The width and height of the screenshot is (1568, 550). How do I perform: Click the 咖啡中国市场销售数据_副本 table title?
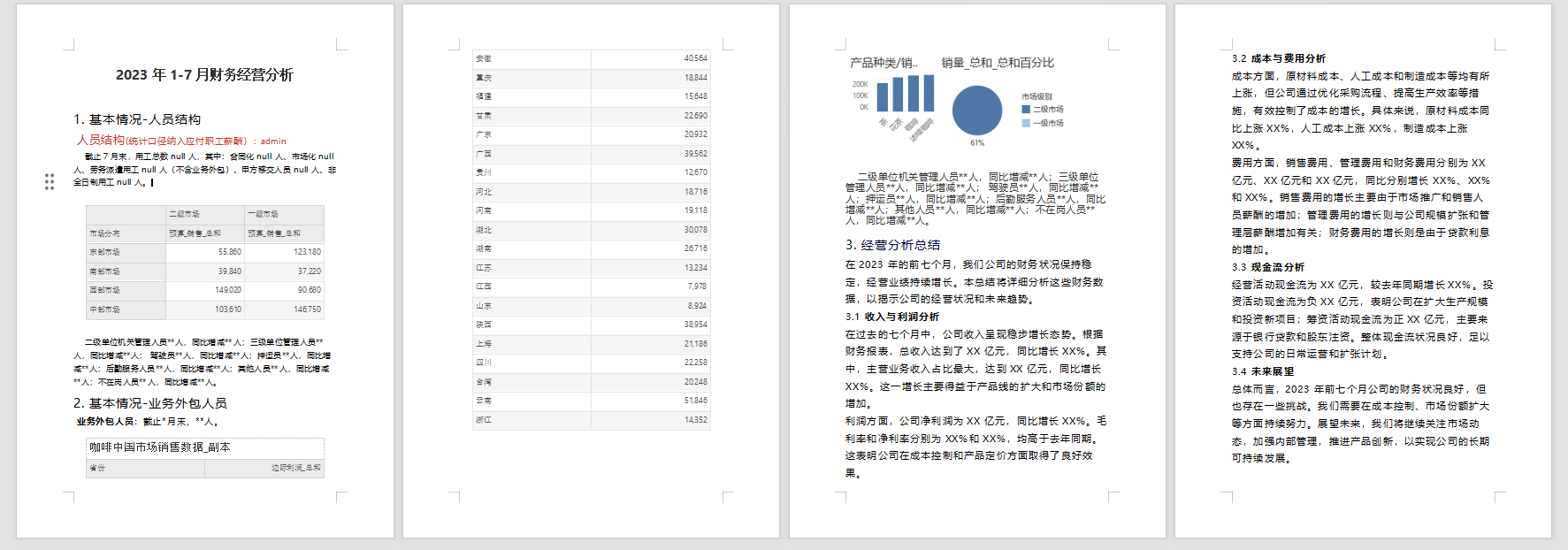pos(160,447)
